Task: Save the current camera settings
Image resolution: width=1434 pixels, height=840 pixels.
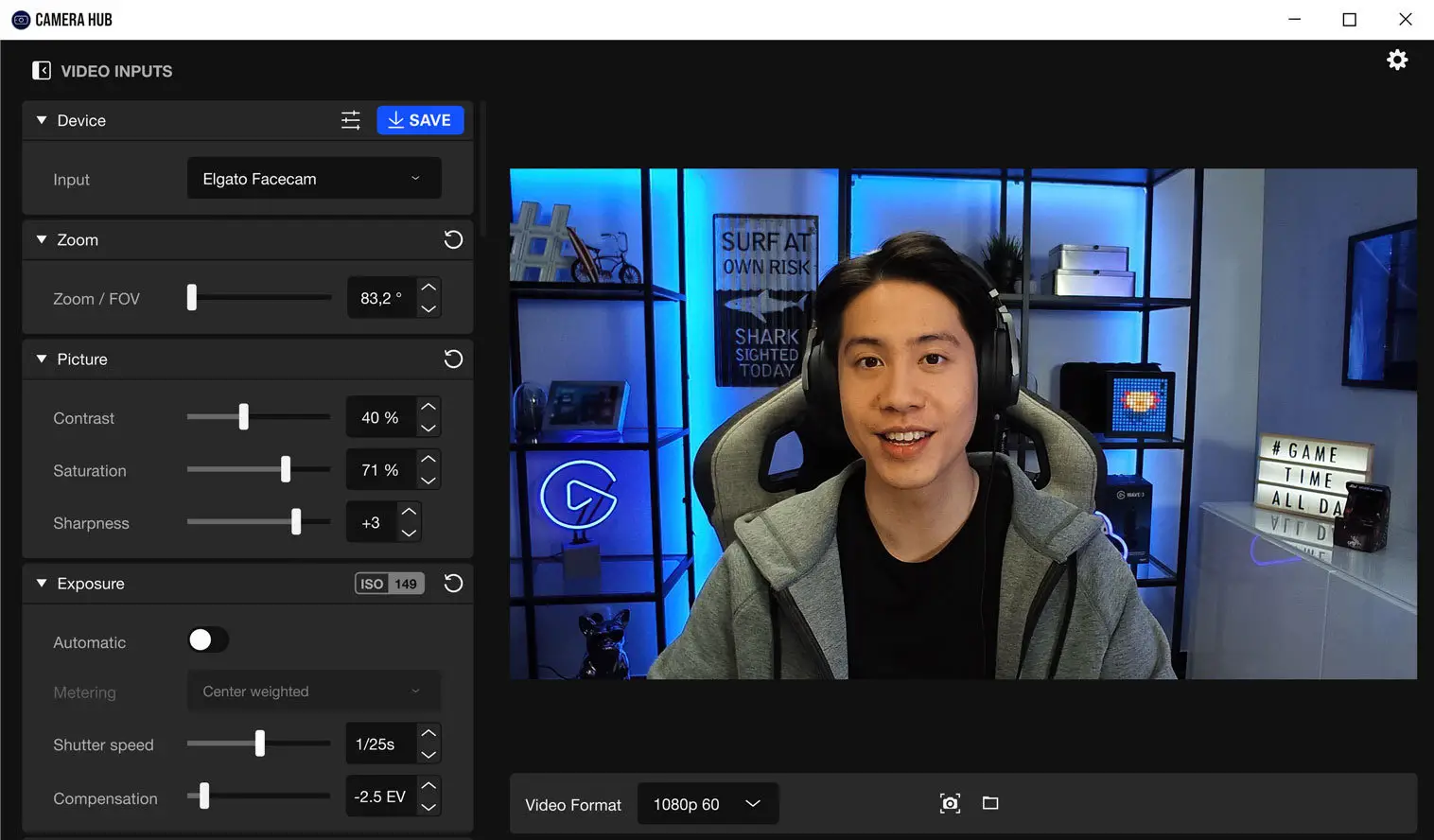Action: point(420,119)
